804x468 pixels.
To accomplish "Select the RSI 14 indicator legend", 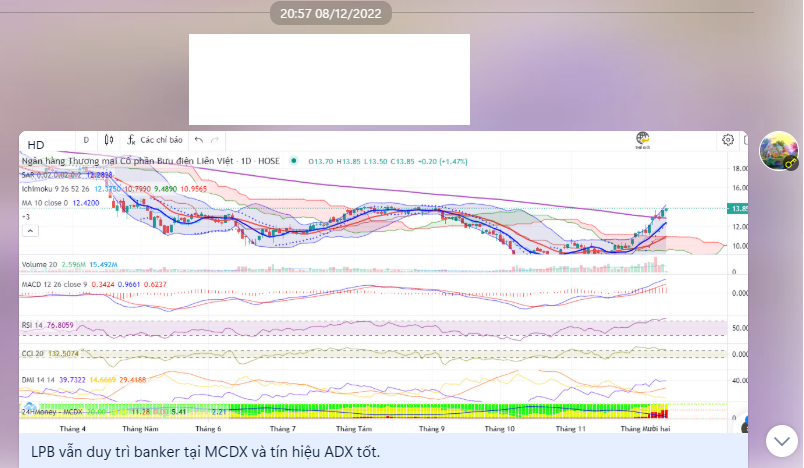I will pos(47,325).
